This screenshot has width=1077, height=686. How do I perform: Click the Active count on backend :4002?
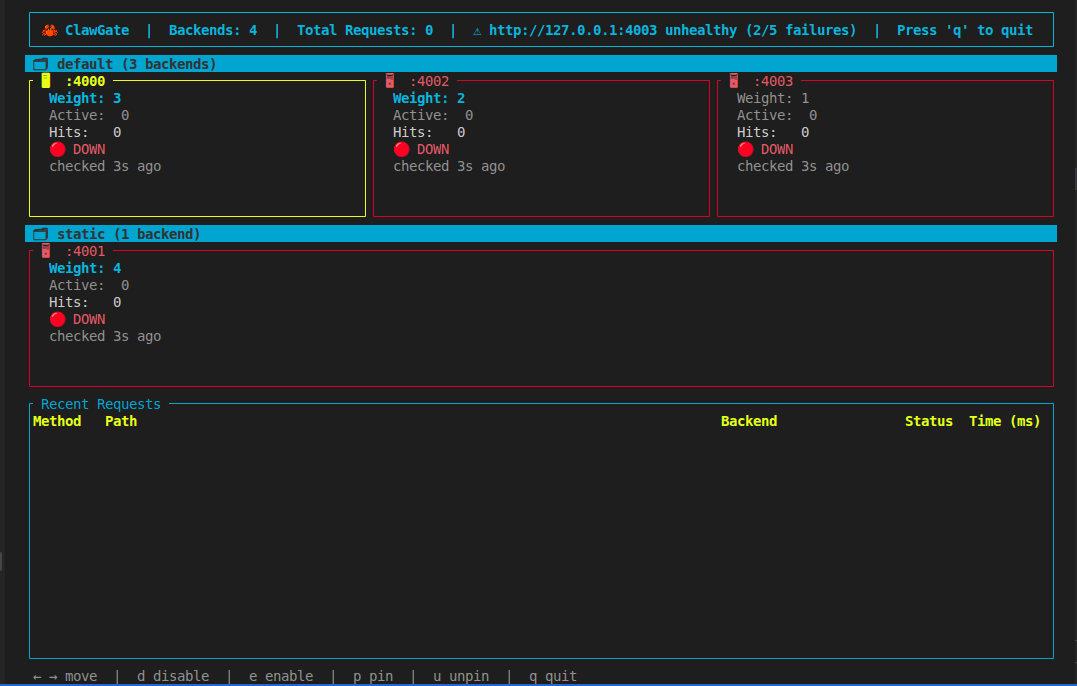[433, 115]
